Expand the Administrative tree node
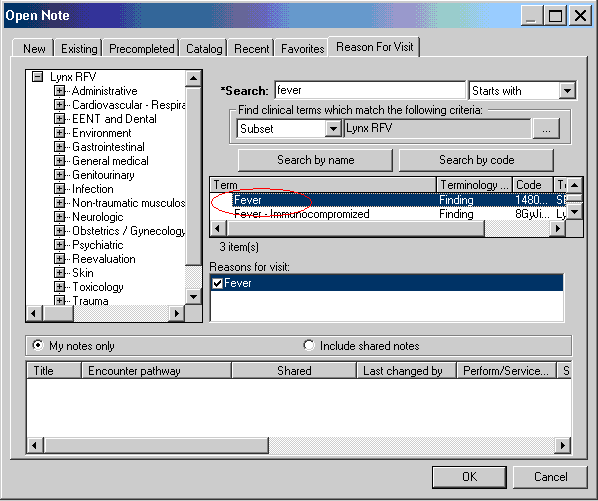This screenshot has width=598, height=501. pos(59,91)
